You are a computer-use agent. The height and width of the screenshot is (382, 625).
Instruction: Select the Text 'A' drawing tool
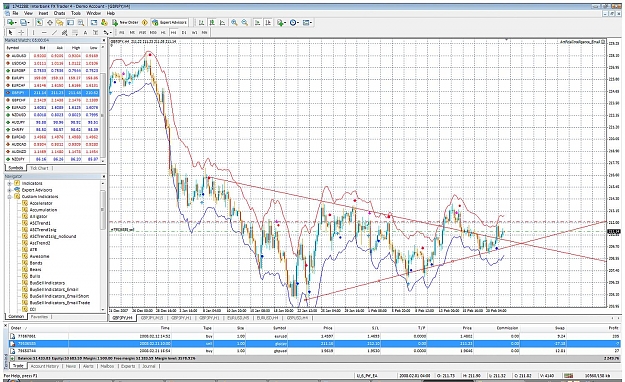point(85,33)
